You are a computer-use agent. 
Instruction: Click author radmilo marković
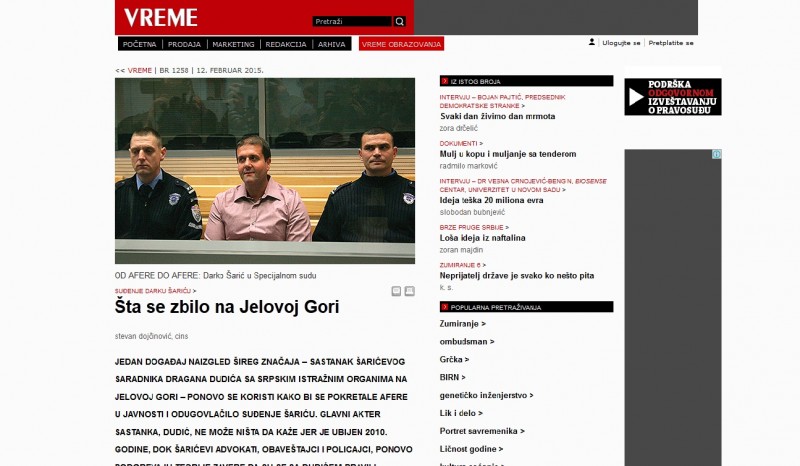[468, 166]
